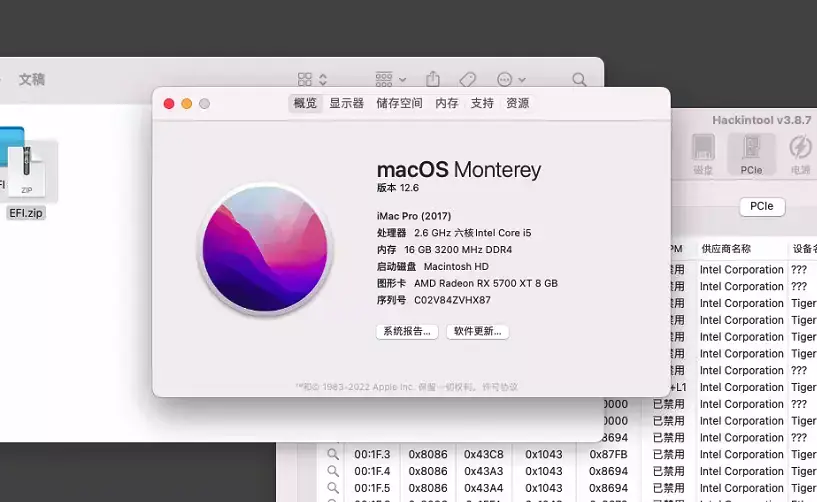Select the PCIe icon in Hackintool toolbar
817x502 pixels.
[751, 154]
